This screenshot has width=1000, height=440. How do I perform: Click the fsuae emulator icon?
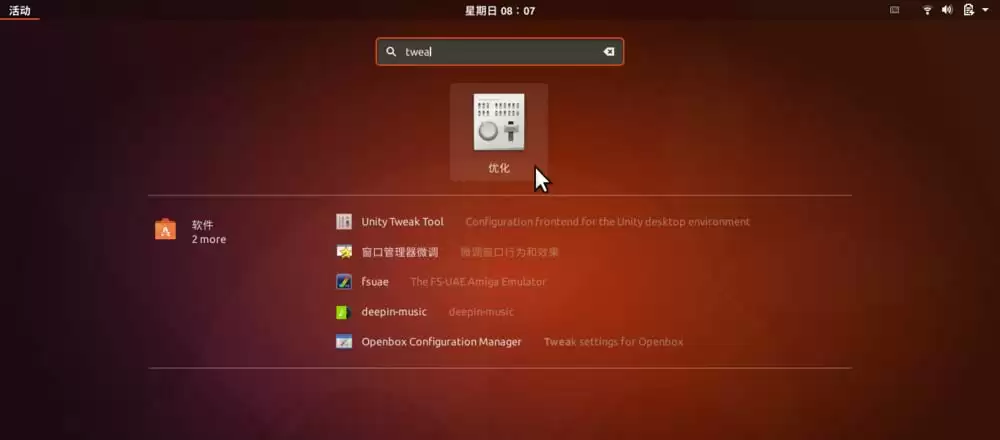(x=344, y=282)
